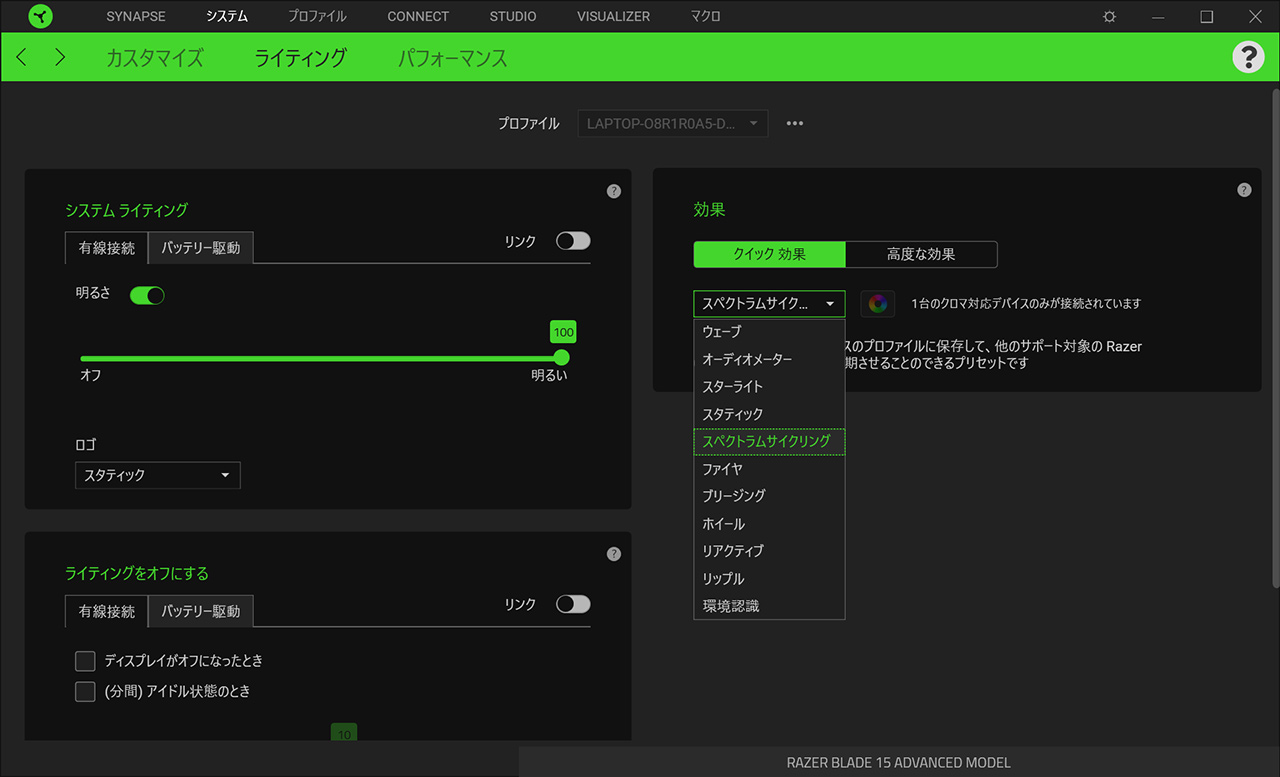Click the オフ slider start label
The image size is (1280, 777).
(x=90, y=376)
